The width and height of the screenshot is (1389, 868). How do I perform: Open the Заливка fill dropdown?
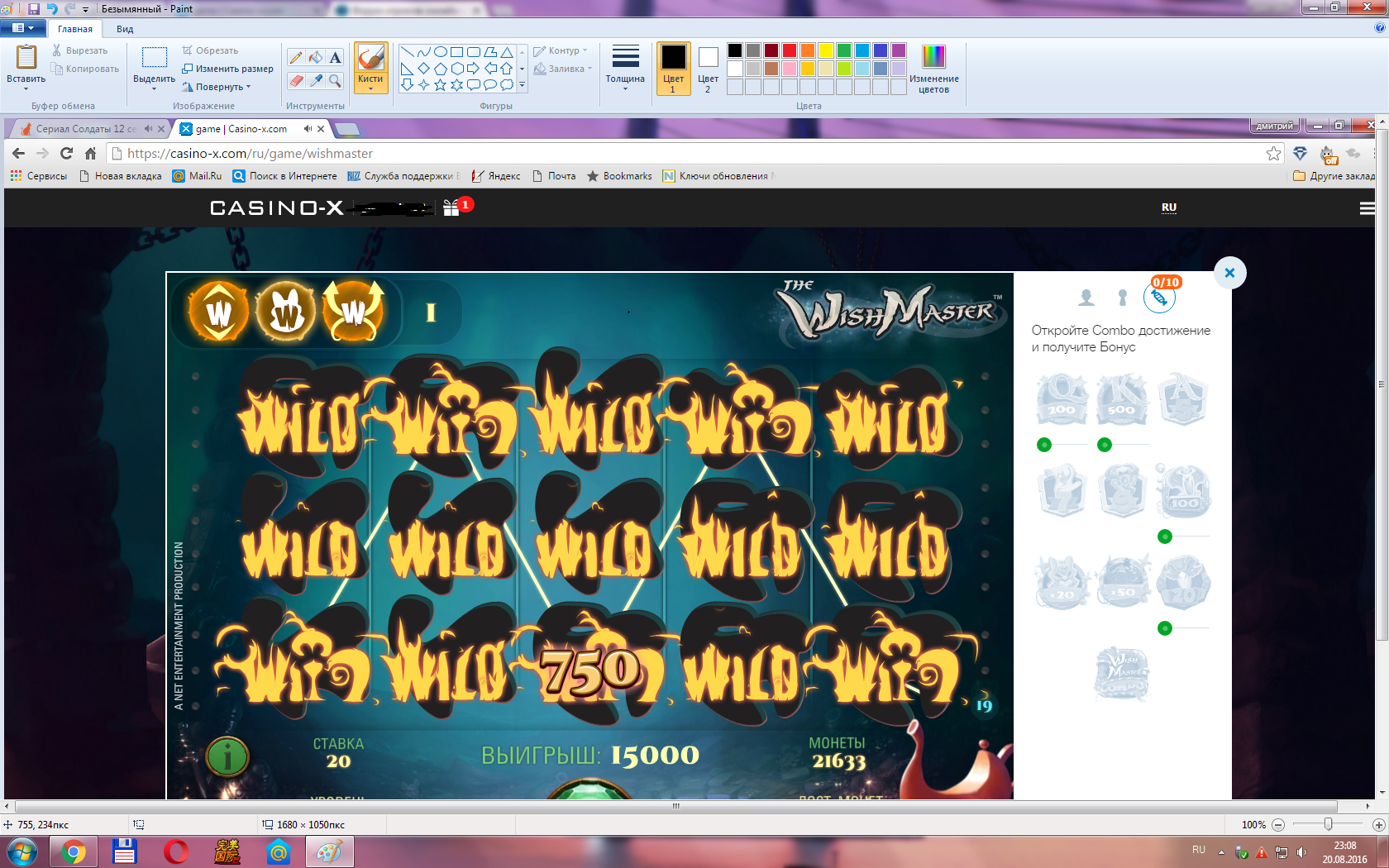[563, 69]
